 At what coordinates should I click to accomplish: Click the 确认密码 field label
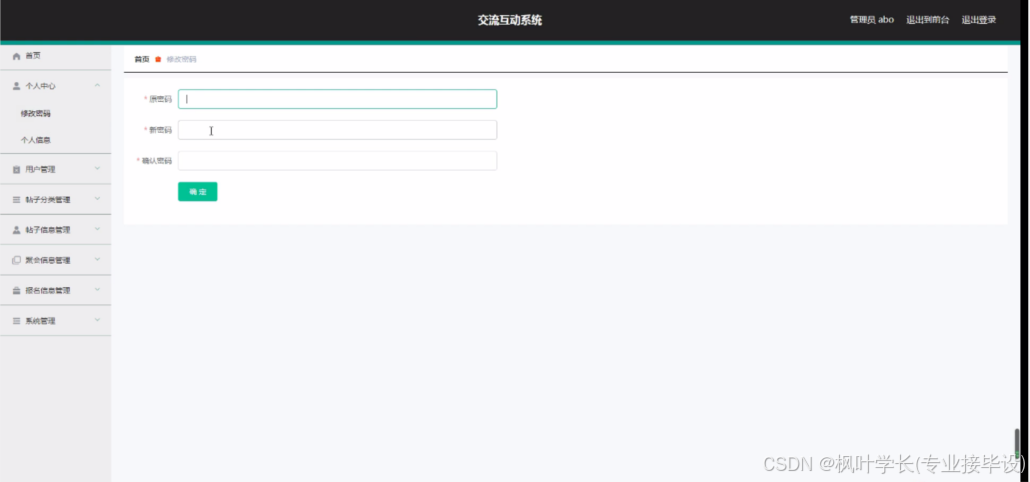(x=157, y=161)
